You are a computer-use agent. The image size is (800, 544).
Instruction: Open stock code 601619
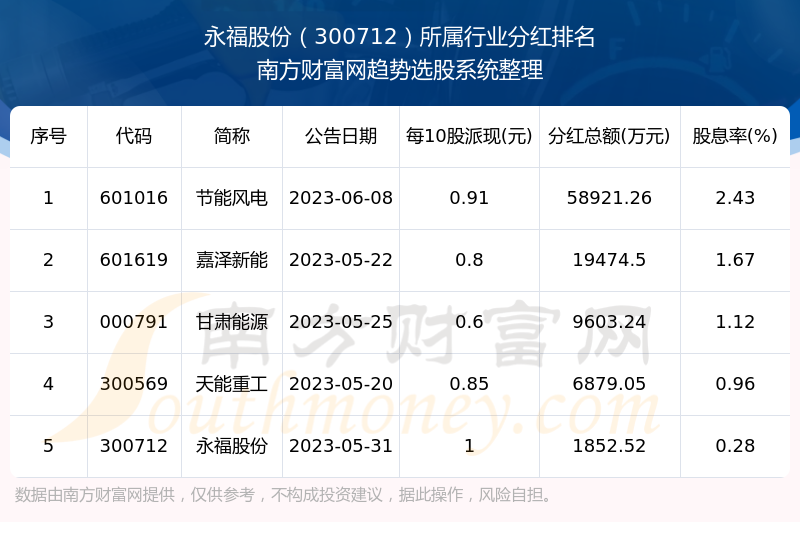click(x=134, y=260)
